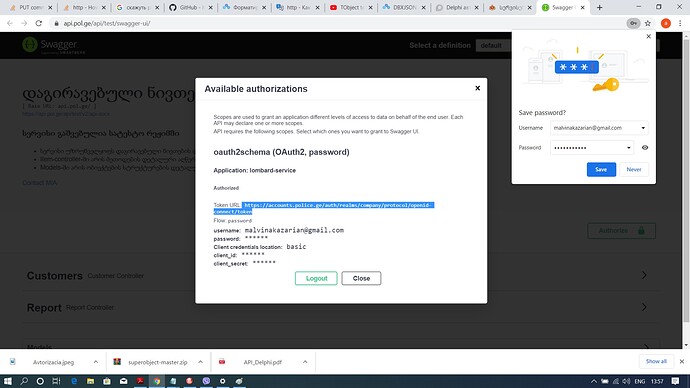The width and height of the screenshot is (690, 388).
Task: Click the password manager key icon
Action: coord(633,23)
